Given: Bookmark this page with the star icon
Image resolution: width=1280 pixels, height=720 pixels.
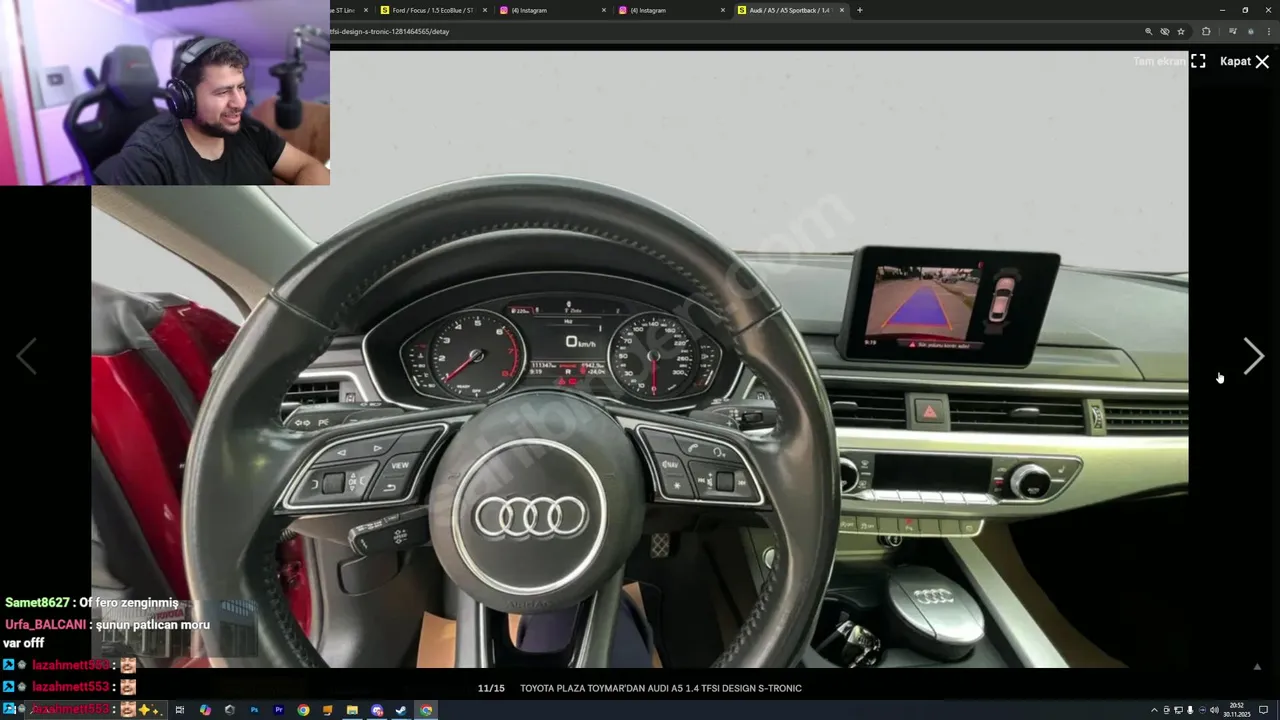Looking at the screenshot, I should click(1181, 31).
